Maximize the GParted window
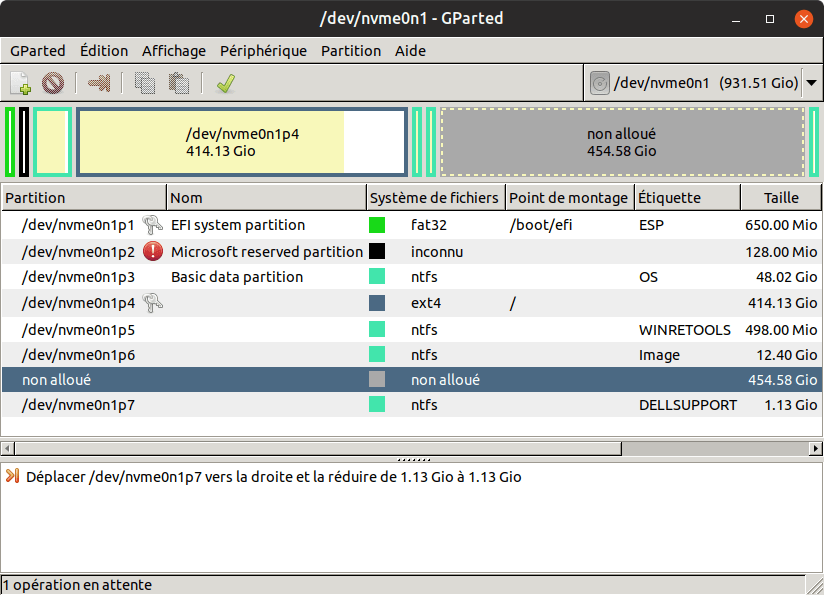The width and height of the screenshot is (824, 595). (770, 19)
